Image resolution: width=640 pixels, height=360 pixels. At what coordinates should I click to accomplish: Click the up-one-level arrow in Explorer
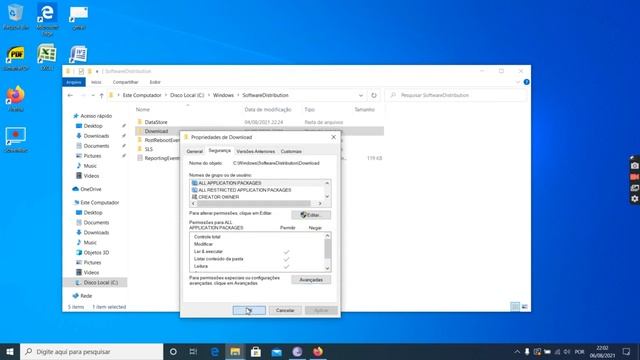[x=101, y=95]
